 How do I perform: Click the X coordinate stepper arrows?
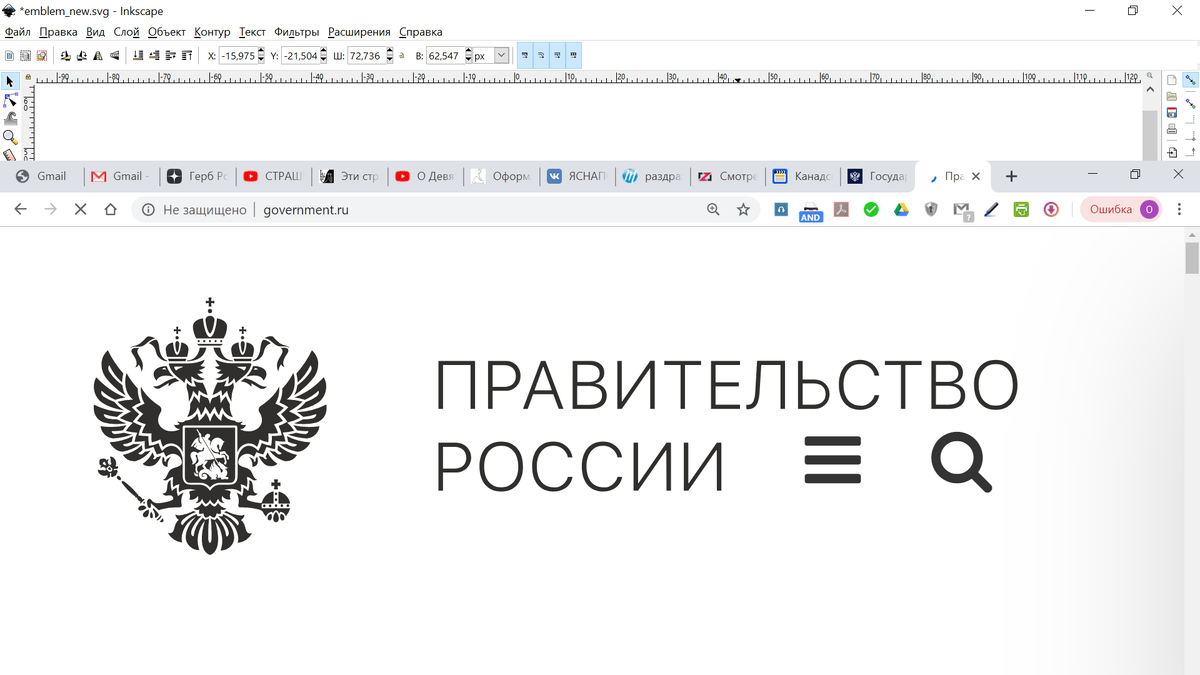(x=262, y=56)
